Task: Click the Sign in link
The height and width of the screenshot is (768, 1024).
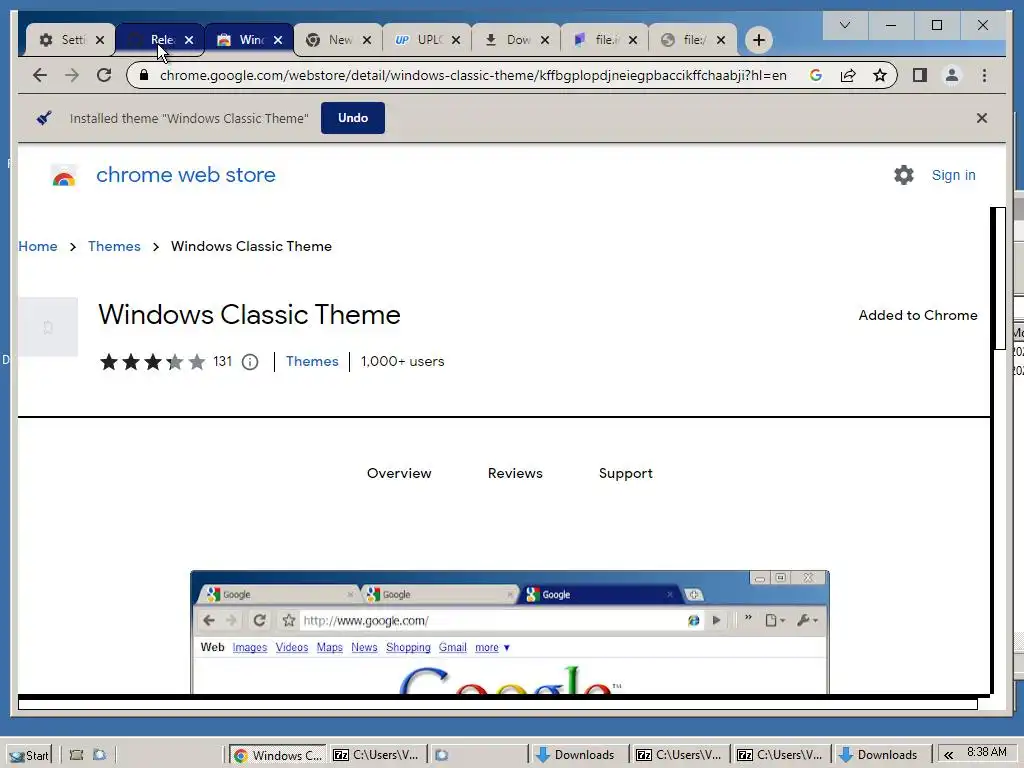Action: click(x=953, y=175)
